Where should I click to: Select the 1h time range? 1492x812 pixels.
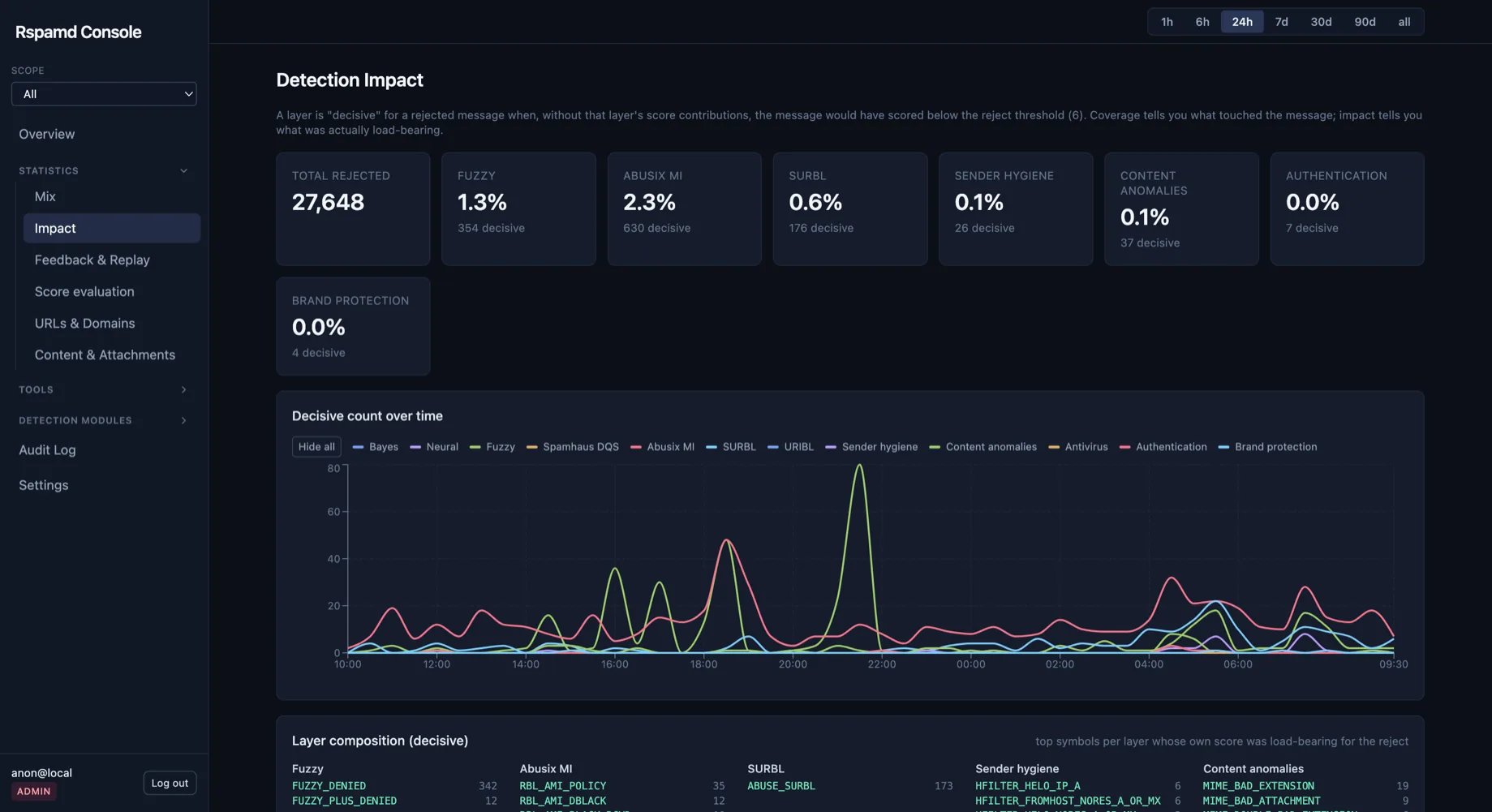pyautogui.click(x=1167, y=22)
